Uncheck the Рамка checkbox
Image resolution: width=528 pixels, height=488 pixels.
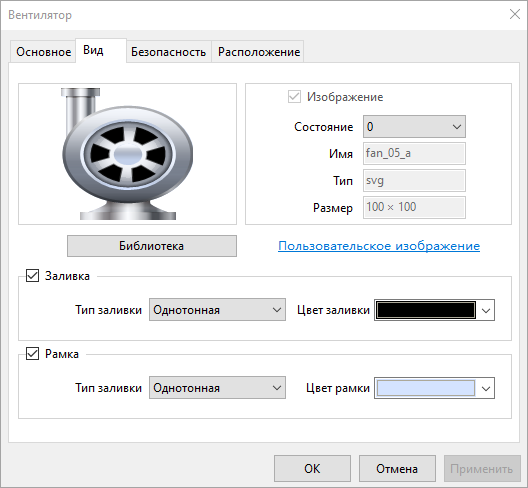point(32,354)
